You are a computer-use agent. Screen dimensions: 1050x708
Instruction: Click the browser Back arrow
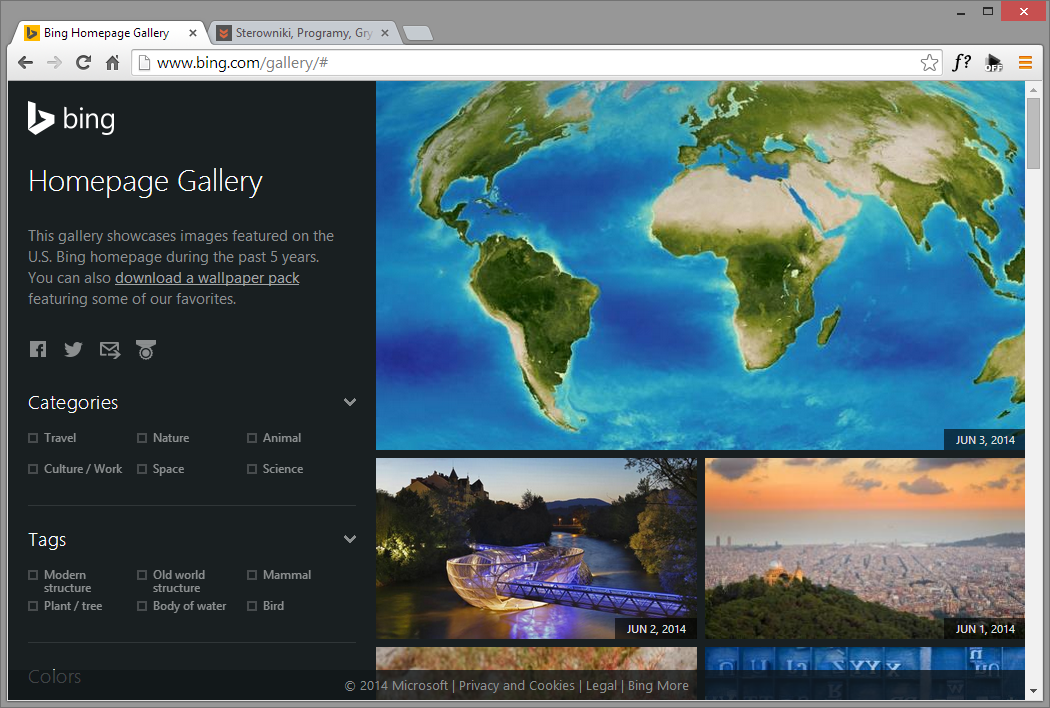click(25, 63)
